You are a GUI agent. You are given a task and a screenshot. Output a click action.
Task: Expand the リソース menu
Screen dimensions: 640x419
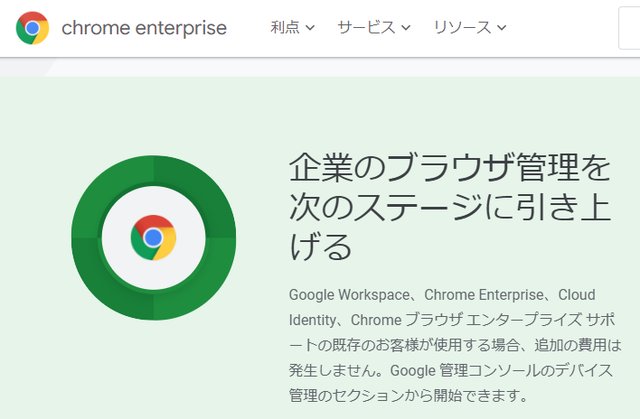tap(470, 28)
